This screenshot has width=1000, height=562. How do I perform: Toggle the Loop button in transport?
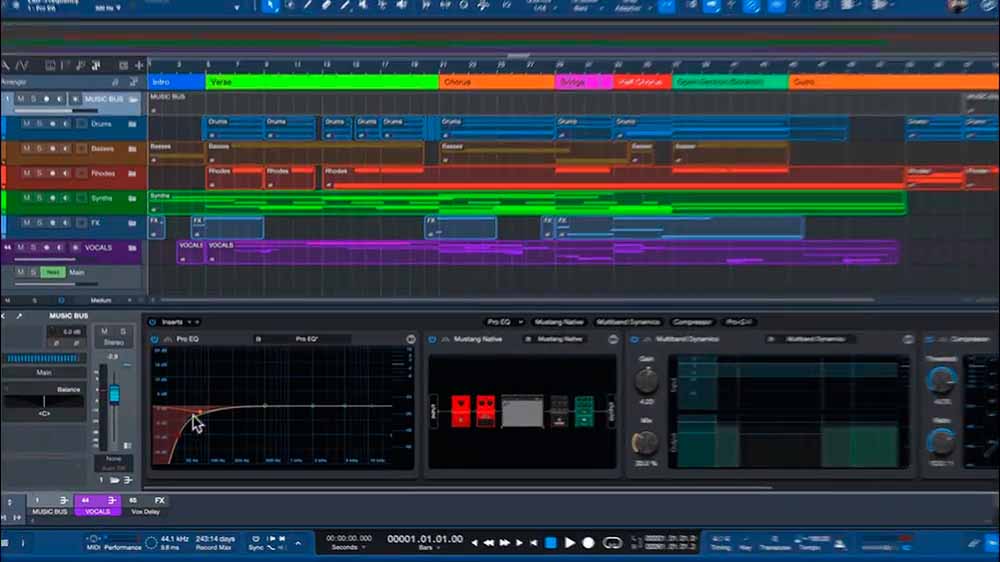coord(612,543)
